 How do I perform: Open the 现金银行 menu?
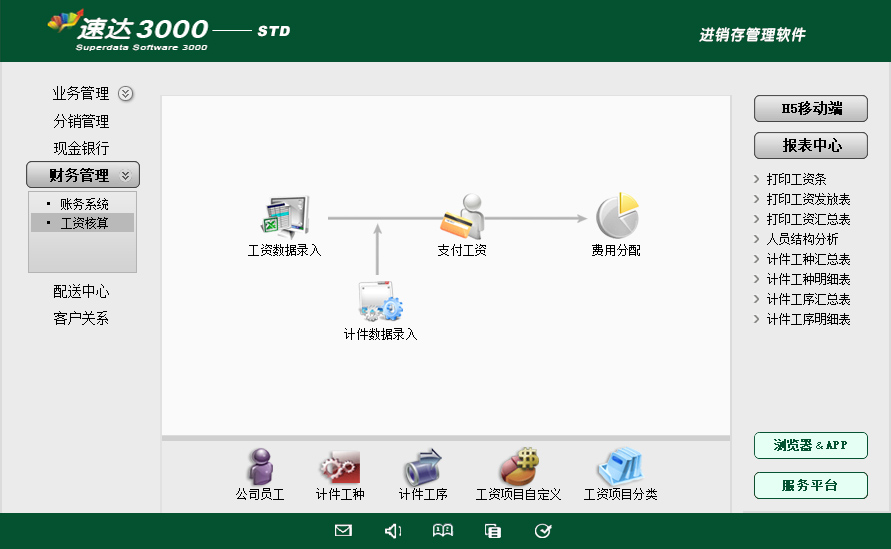pos(81,148)
